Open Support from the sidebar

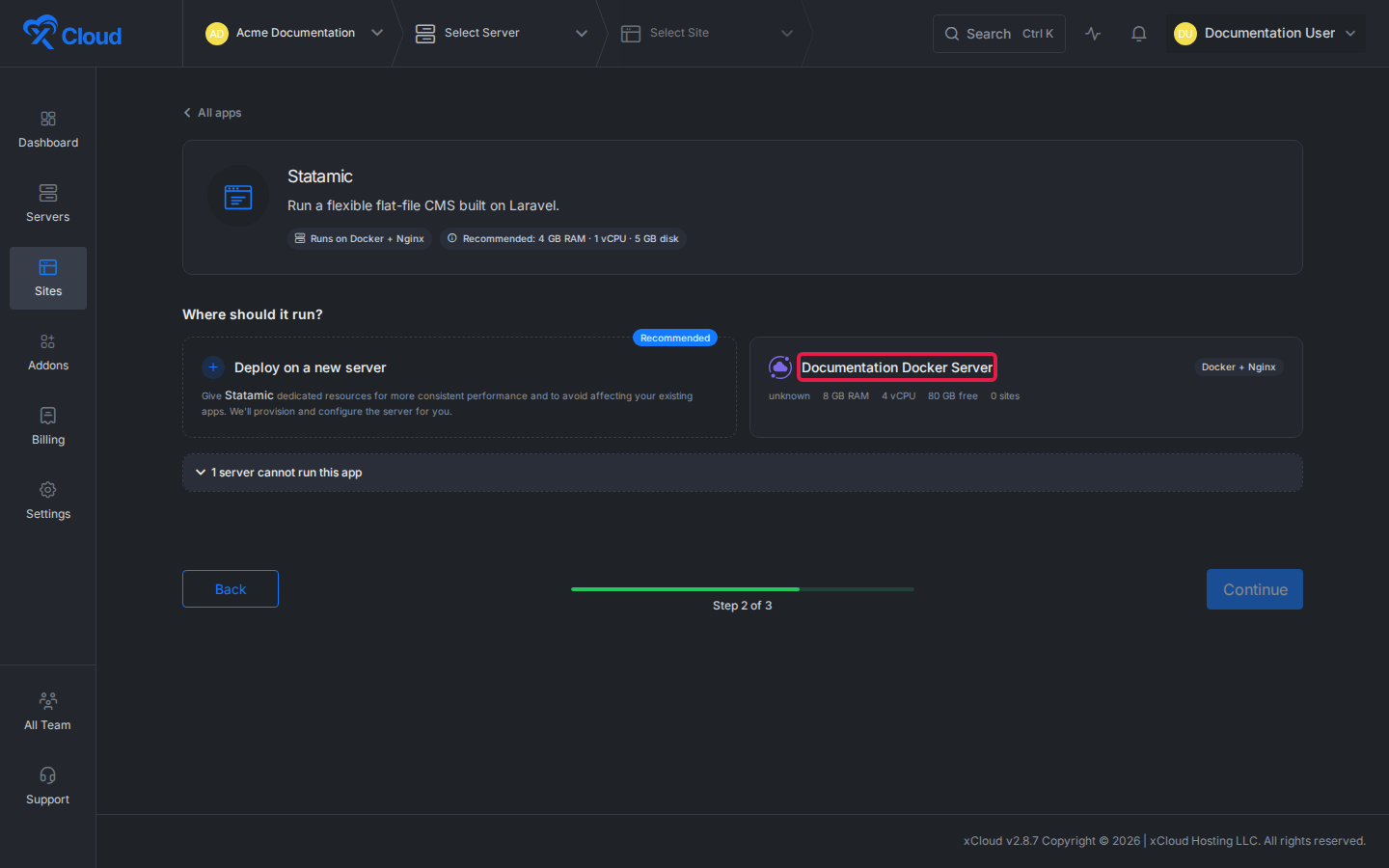(x=48, y=787)
